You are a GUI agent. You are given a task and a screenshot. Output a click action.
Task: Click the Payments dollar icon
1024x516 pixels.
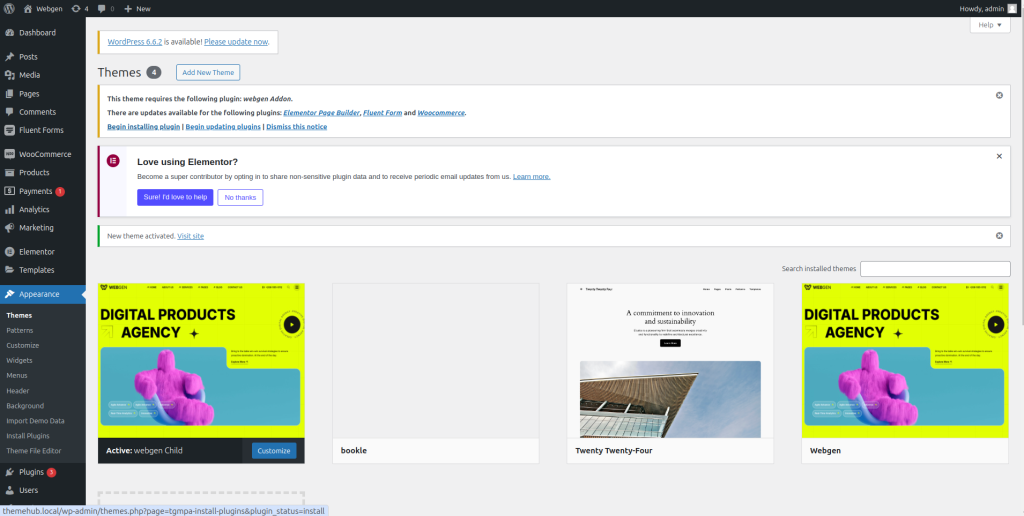click(9, 191)
